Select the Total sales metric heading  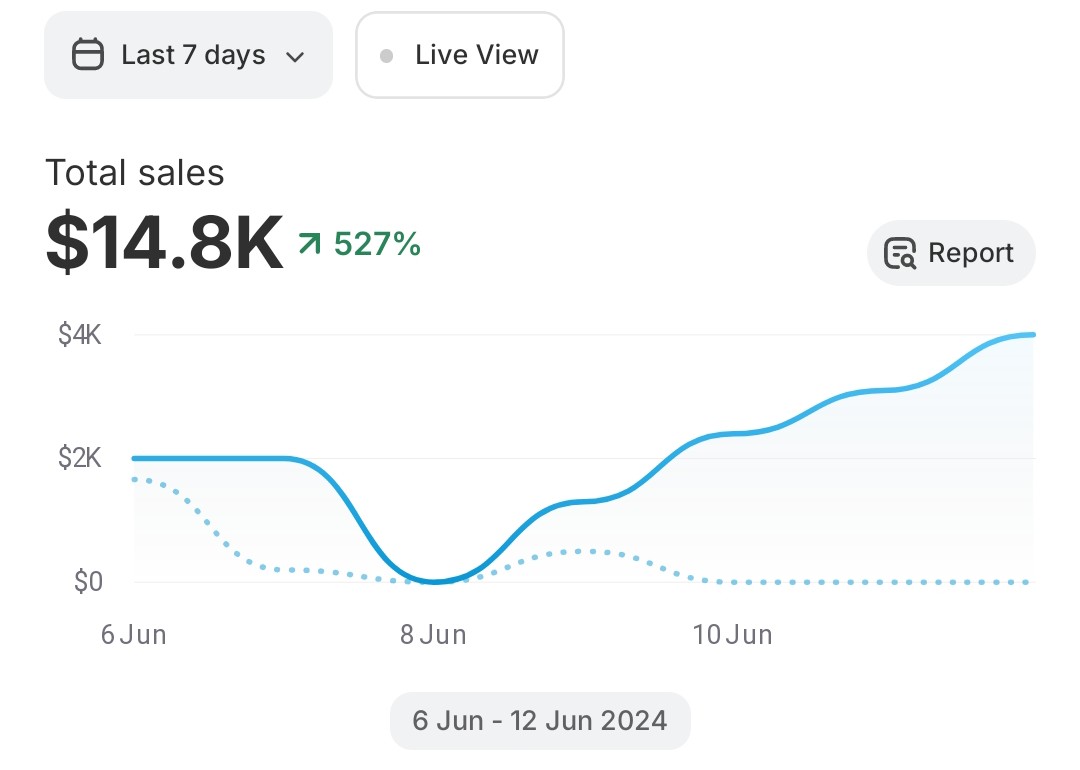coord(134,172)
